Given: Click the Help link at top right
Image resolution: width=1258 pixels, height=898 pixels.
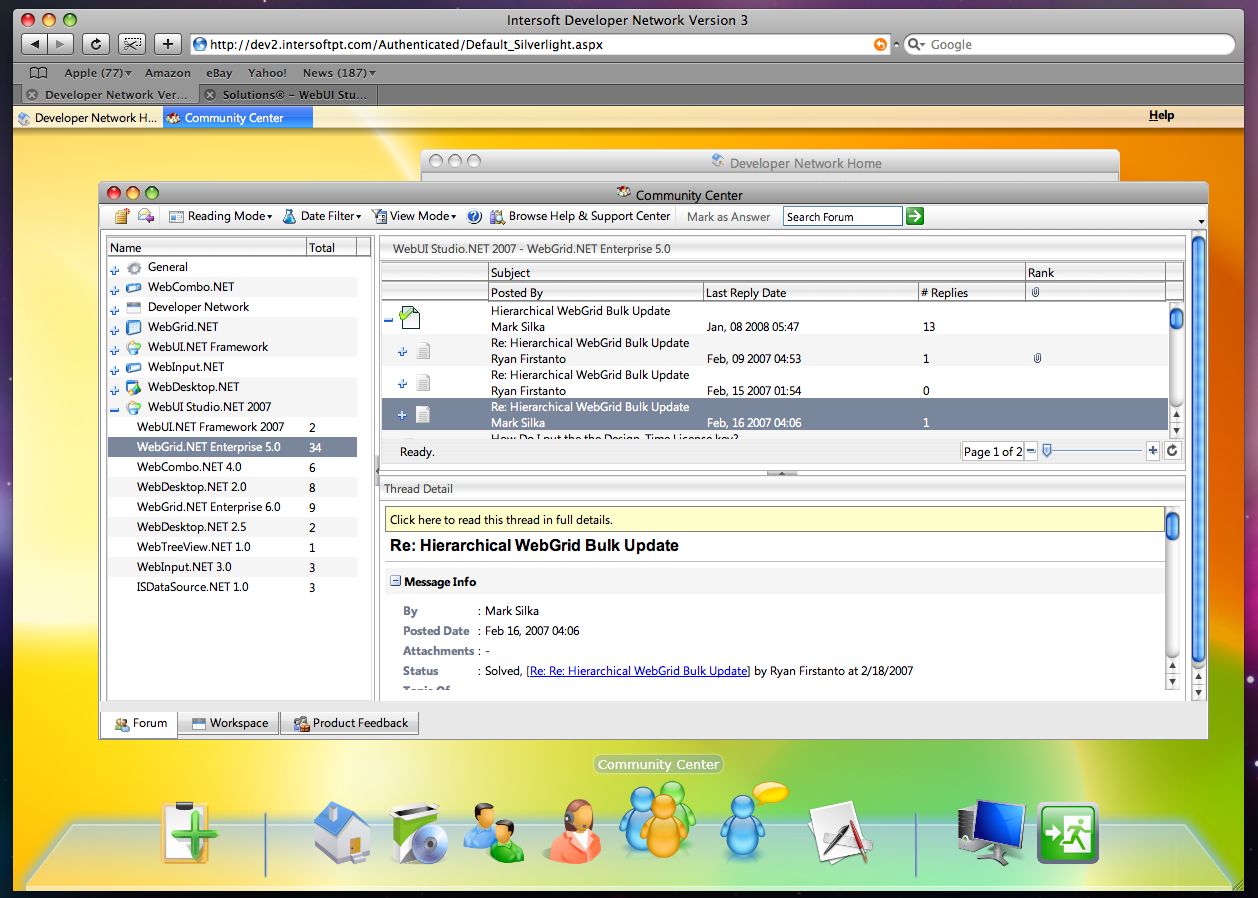Looking at the screenshot, I should pos(1161,116).
